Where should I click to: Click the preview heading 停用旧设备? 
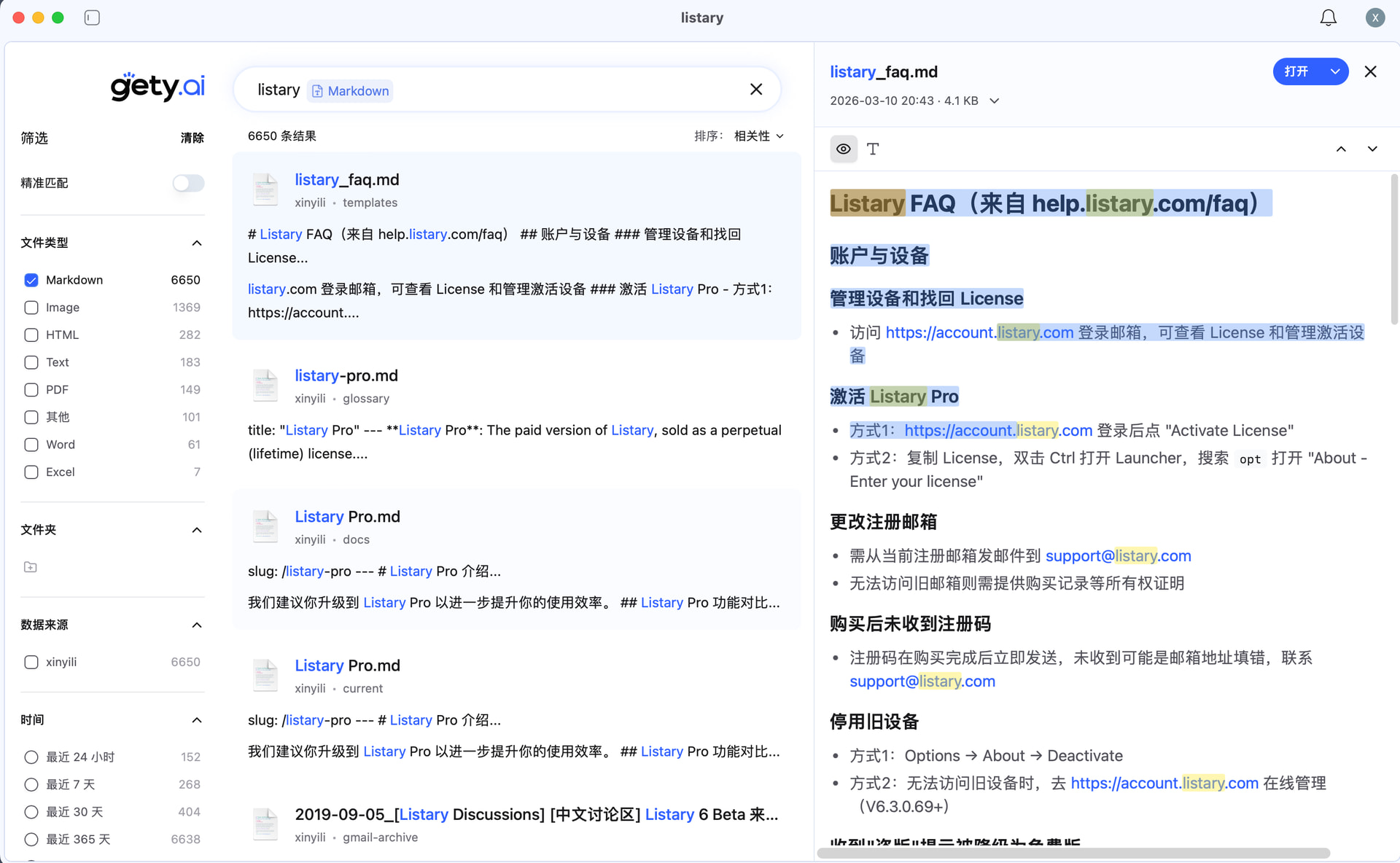(874, 722)
